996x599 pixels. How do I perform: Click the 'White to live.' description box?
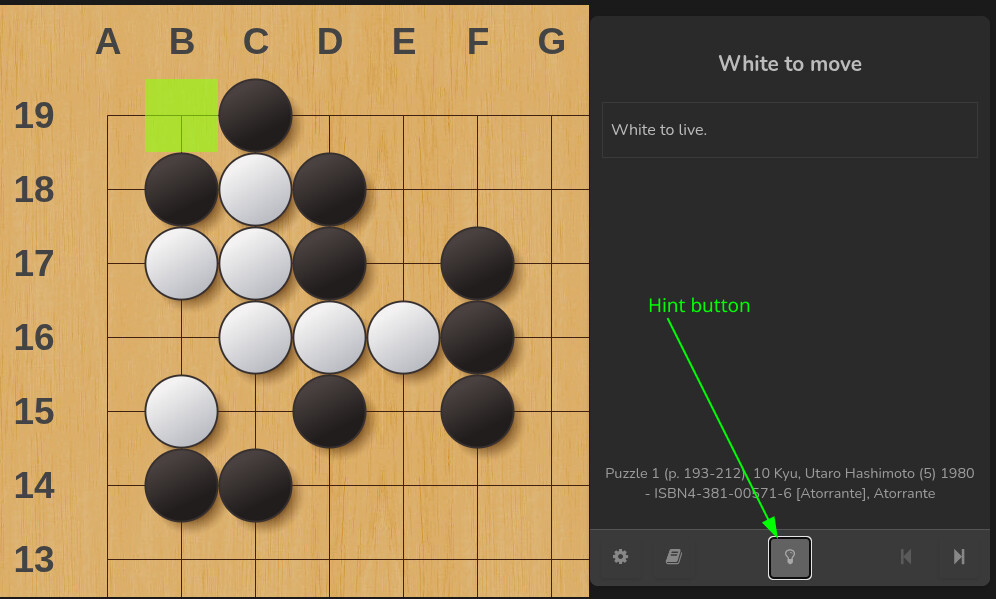[790, 130]
